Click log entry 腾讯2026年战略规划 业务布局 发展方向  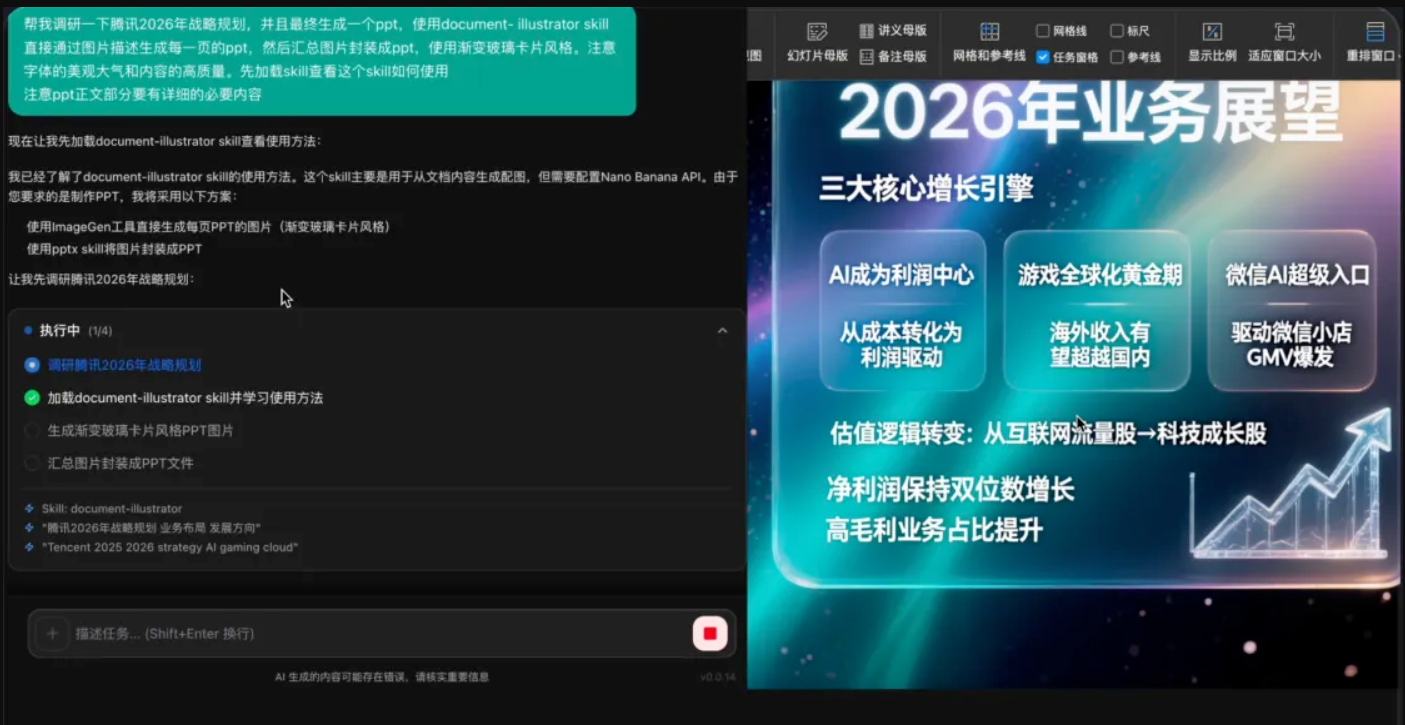[x=151, y=528]
